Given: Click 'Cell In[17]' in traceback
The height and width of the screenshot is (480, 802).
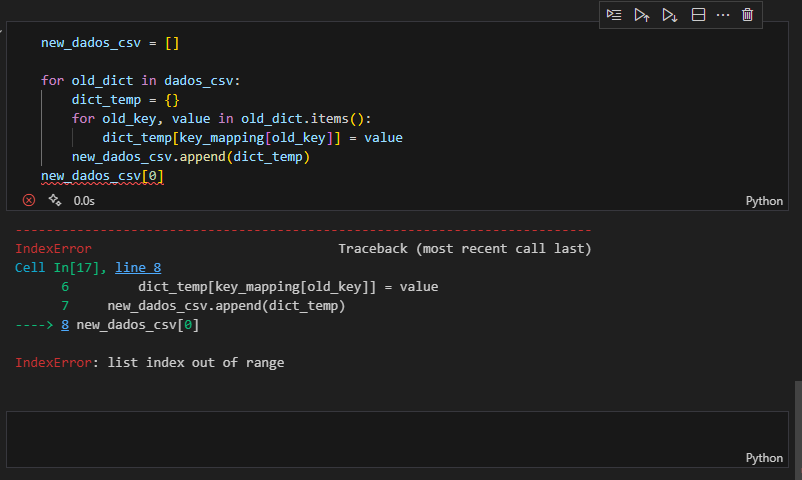Looking at the screenshot, I should [x=56, y=268].
